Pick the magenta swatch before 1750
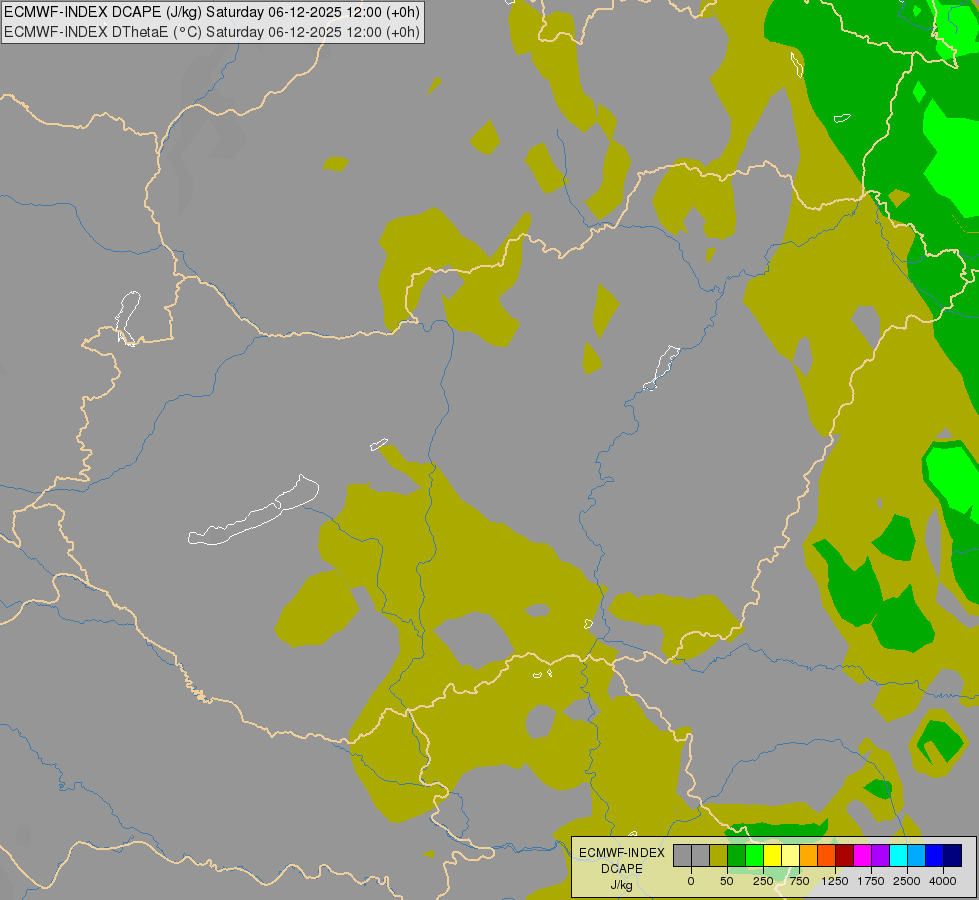 863,856
